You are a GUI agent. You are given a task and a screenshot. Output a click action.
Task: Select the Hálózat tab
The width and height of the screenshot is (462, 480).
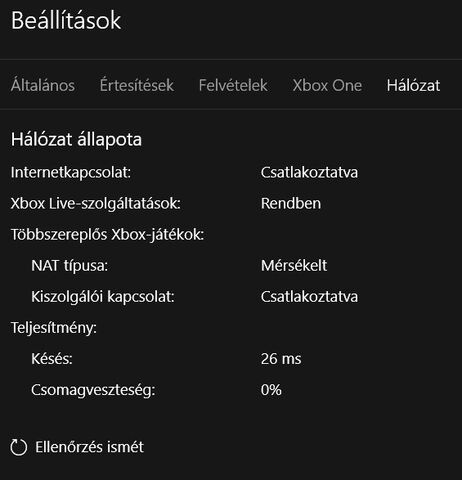[413, 85]
